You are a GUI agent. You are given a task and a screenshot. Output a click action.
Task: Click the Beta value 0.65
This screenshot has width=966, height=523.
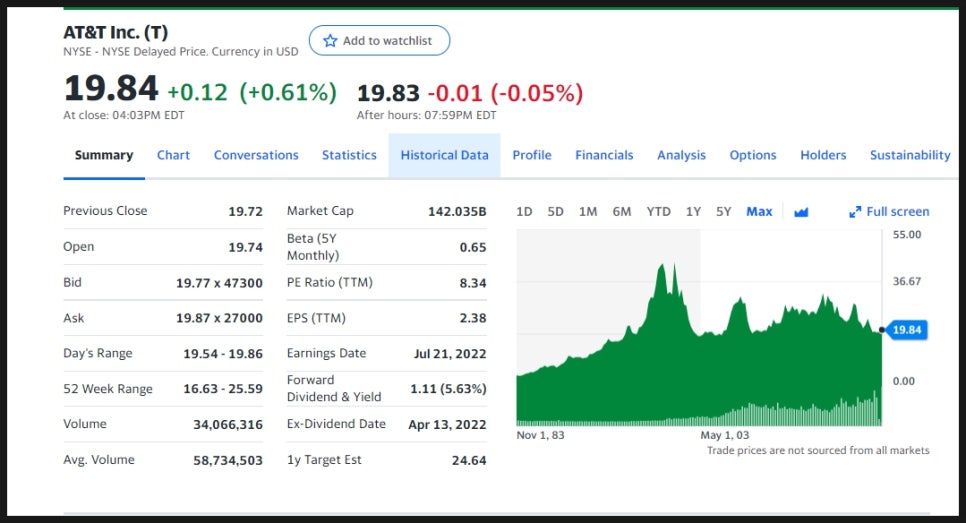(473, 247)
